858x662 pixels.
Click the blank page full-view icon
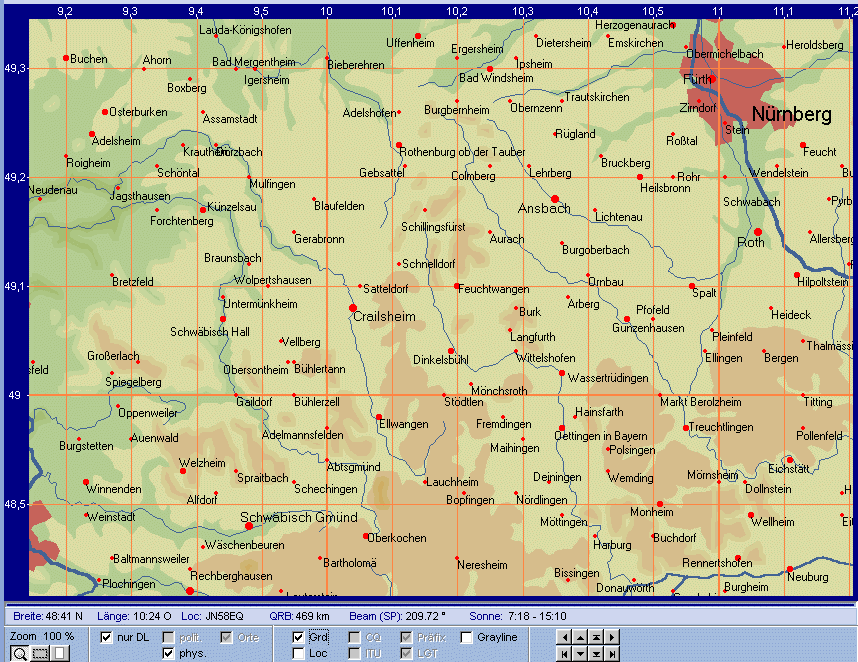click(x=59, y=654)
